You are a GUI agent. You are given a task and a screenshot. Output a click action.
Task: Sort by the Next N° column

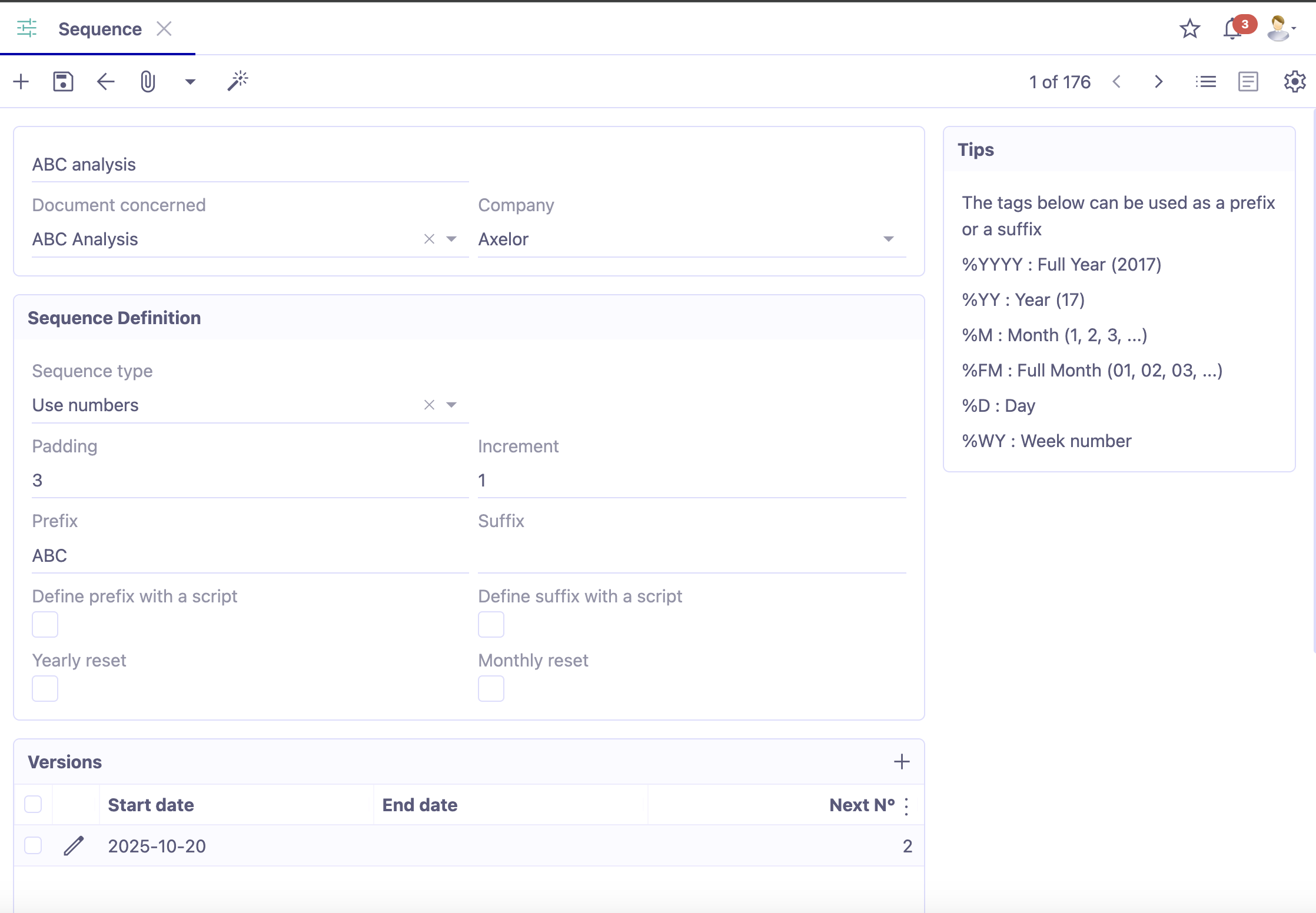click(x=862, y=805)
